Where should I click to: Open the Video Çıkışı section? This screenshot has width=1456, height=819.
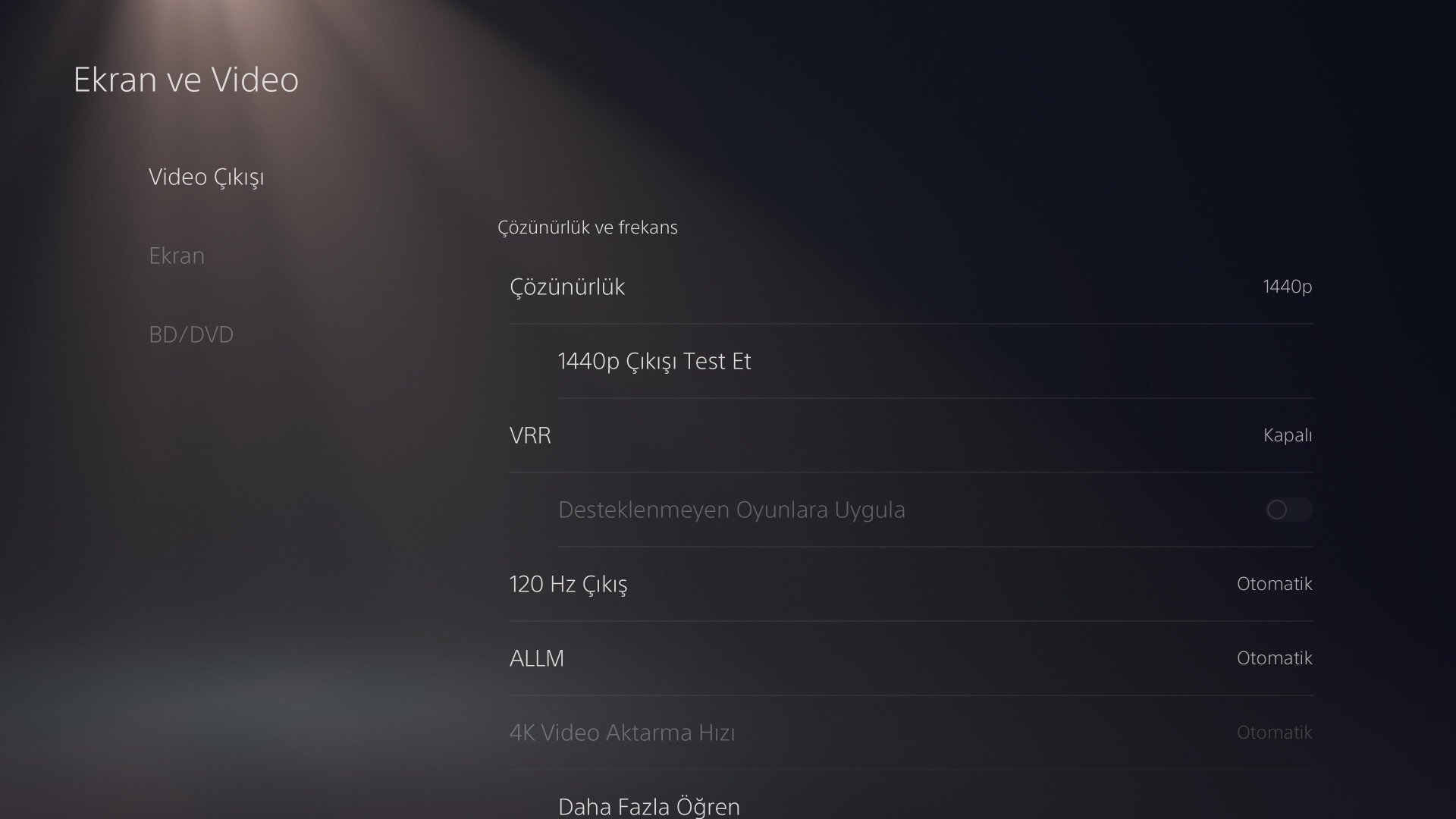(x=206, y=177)
